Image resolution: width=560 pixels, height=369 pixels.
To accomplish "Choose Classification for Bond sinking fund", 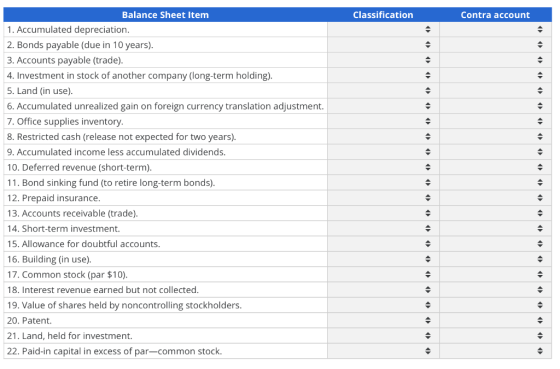I will click(x=383, y=183).
